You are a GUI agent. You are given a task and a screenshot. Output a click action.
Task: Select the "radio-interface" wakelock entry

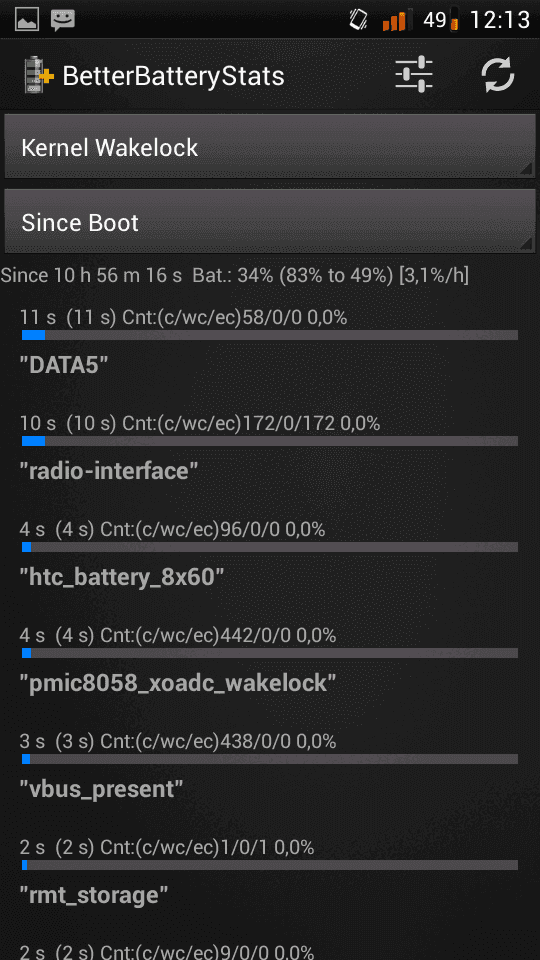[270, 449]
